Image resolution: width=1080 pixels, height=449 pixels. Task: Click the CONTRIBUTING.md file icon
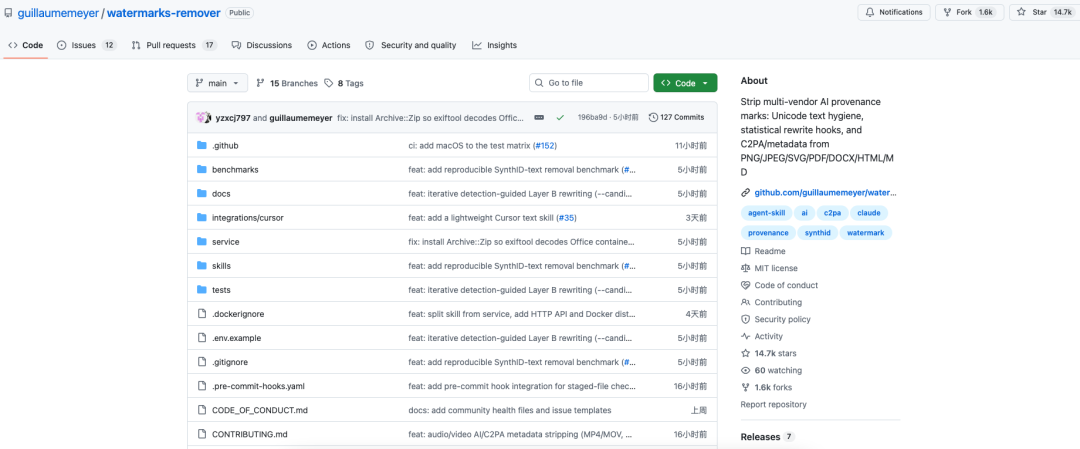pos(202,435)
